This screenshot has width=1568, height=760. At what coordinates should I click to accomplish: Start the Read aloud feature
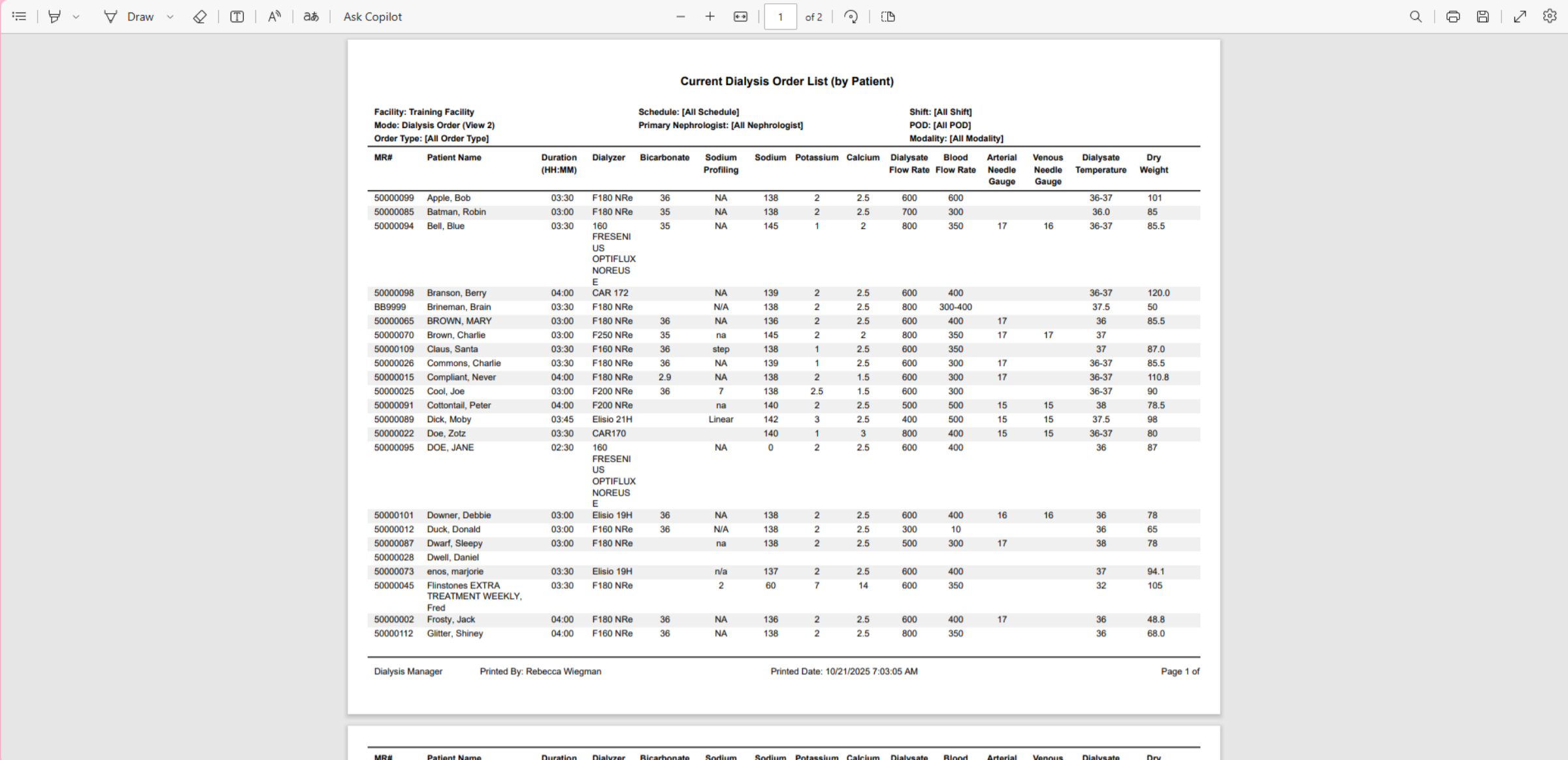click(x=274, y=16)
